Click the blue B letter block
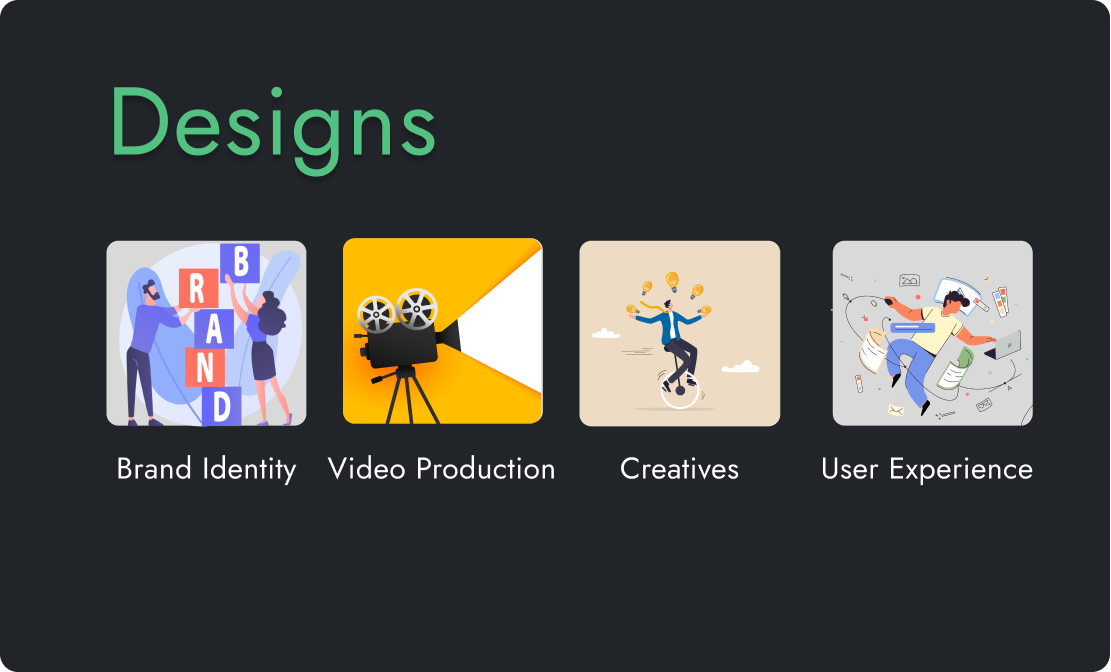The image size is (1111, 672). pyautogui.click(x=240, y=262)
